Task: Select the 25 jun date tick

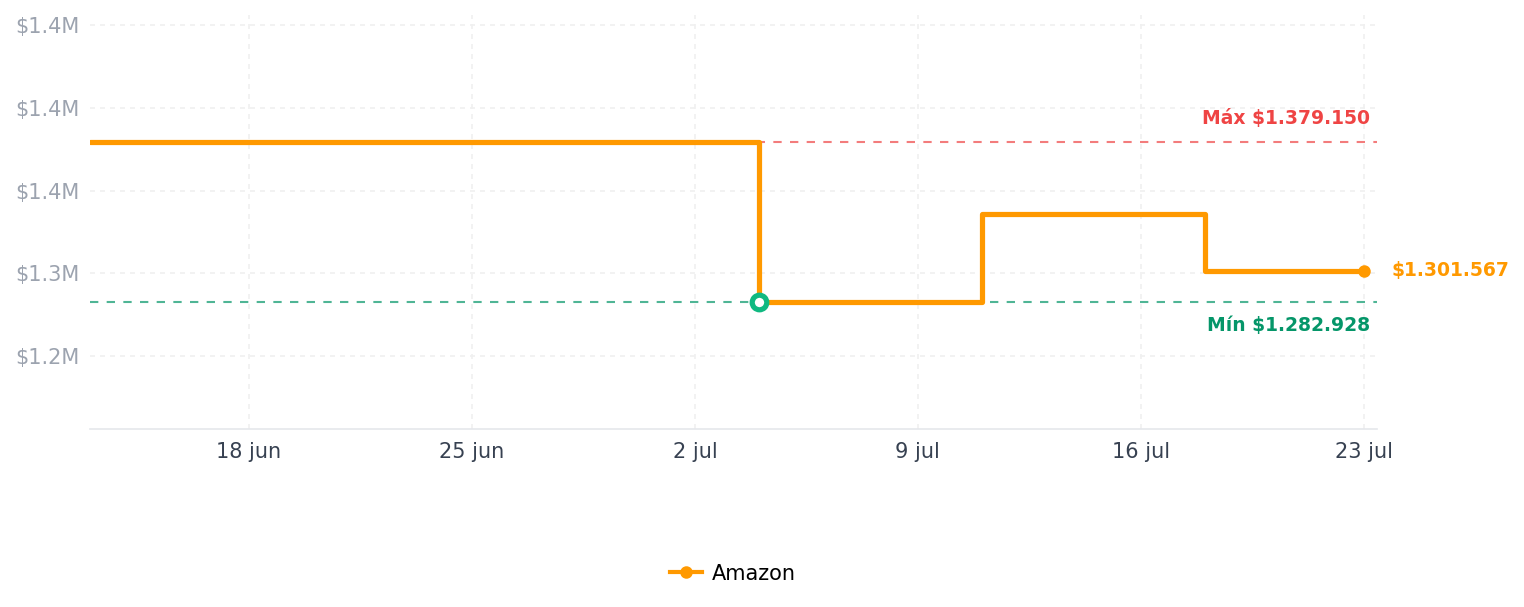Action: coord(472,451)
